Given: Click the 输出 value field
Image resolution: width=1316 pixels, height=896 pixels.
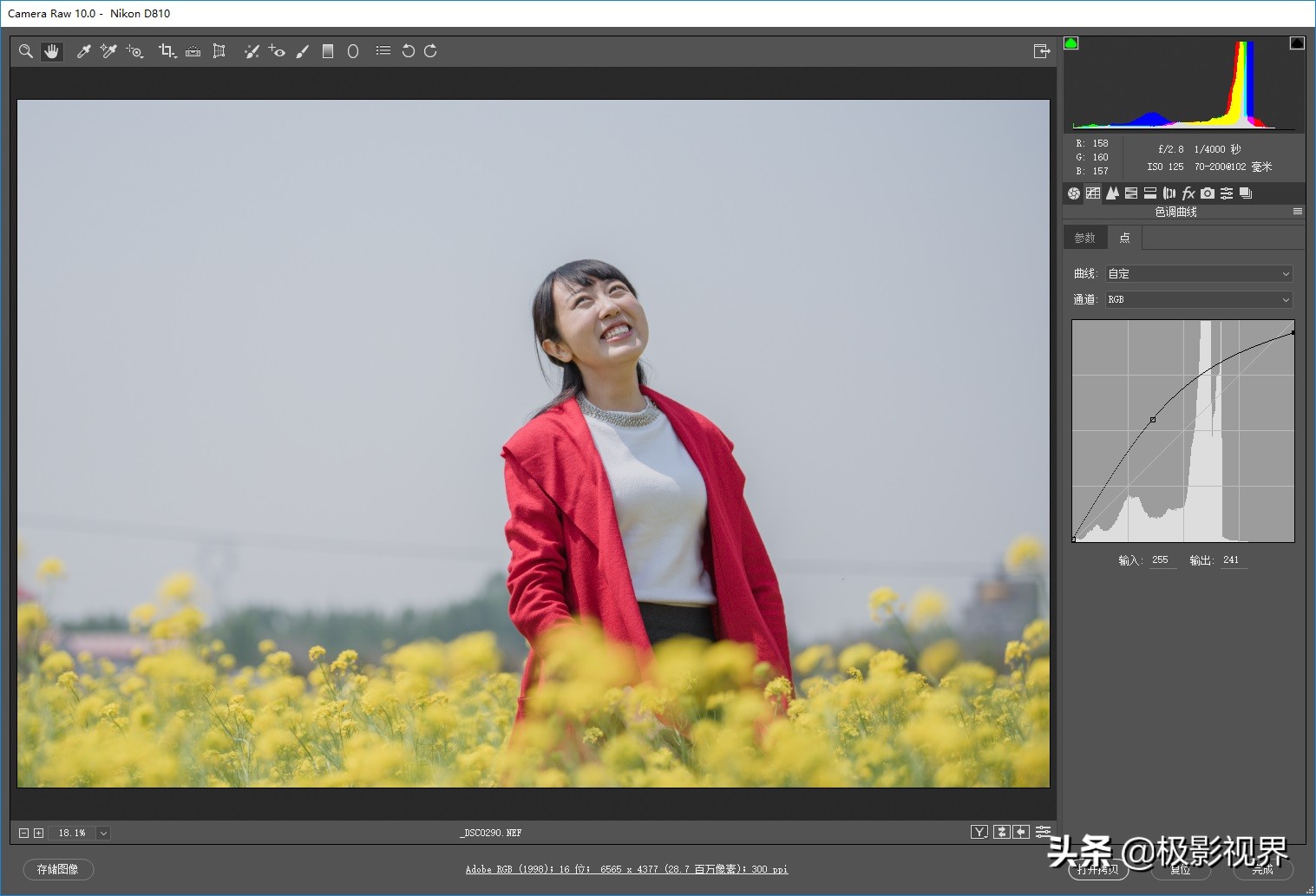Looking at the screenshot, I should click(1234, 560).
